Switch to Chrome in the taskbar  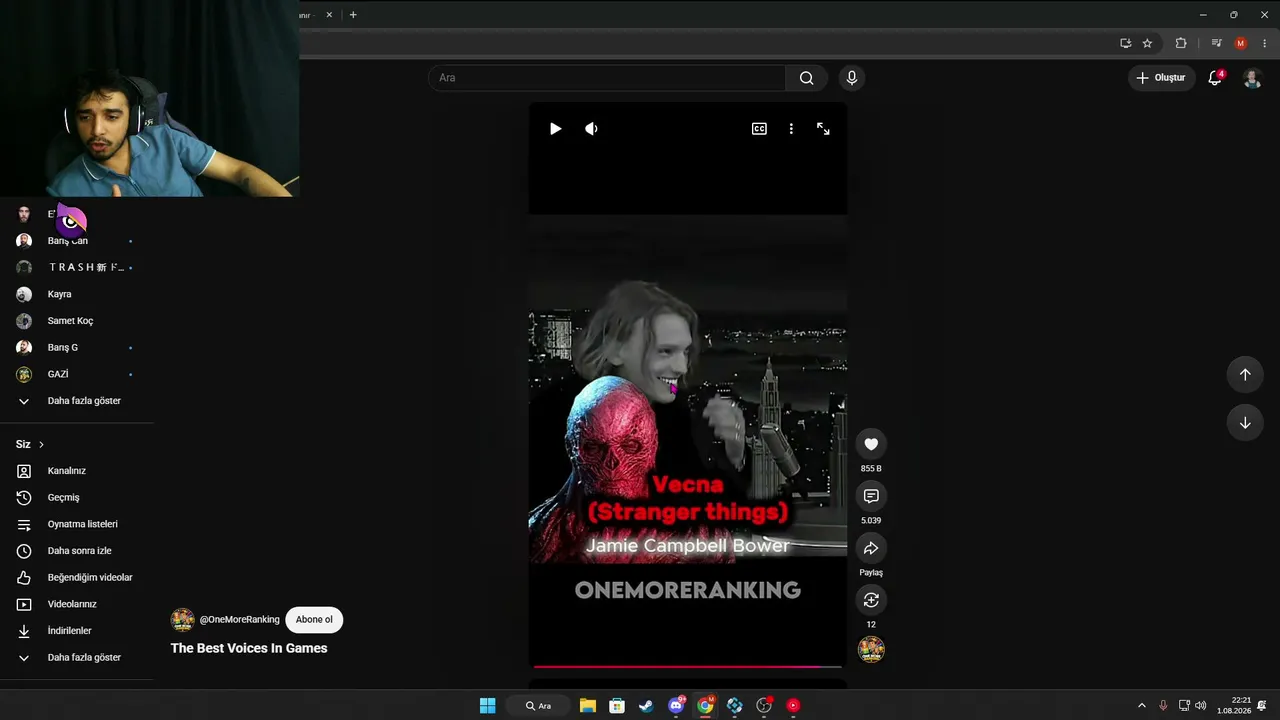click(705, 706)
